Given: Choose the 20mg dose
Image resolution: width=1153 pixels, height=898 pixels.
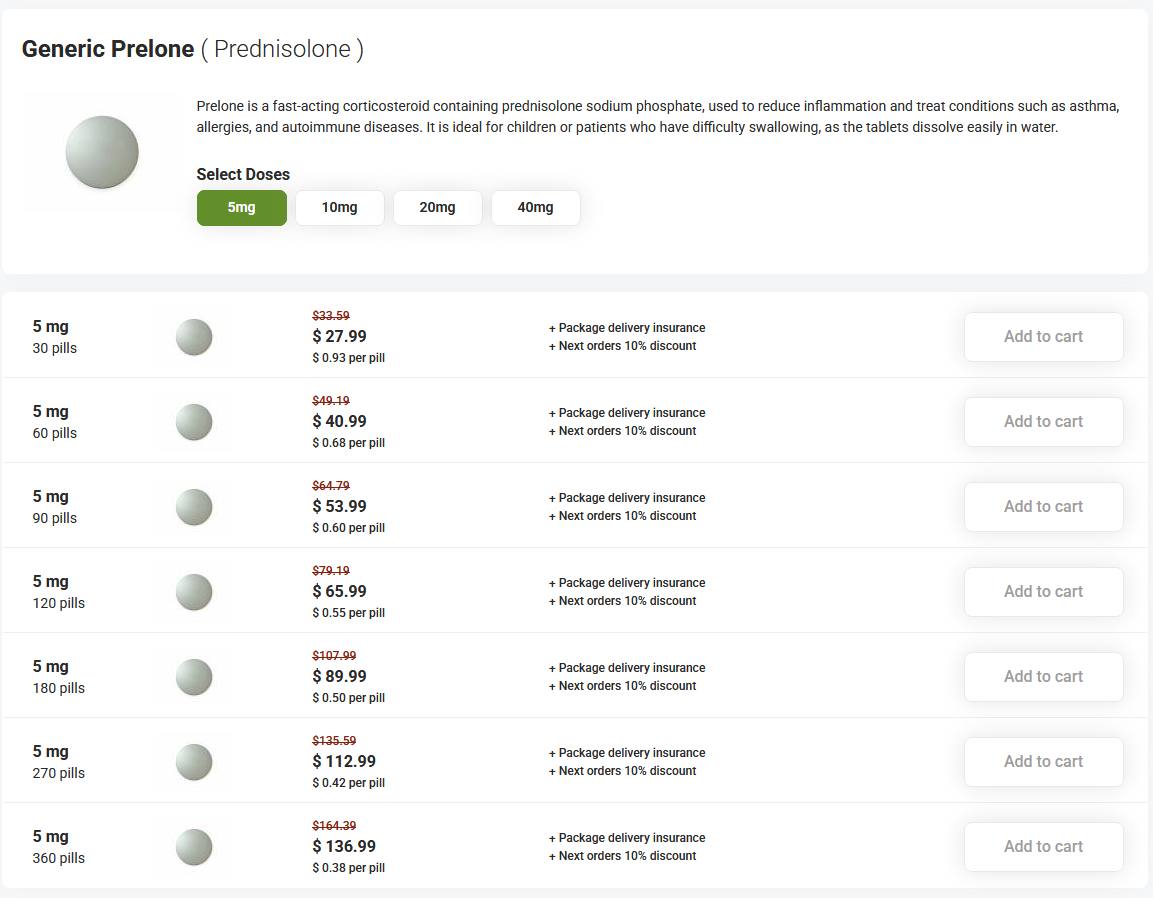Looking at the screenshot, I should (438, 207).
